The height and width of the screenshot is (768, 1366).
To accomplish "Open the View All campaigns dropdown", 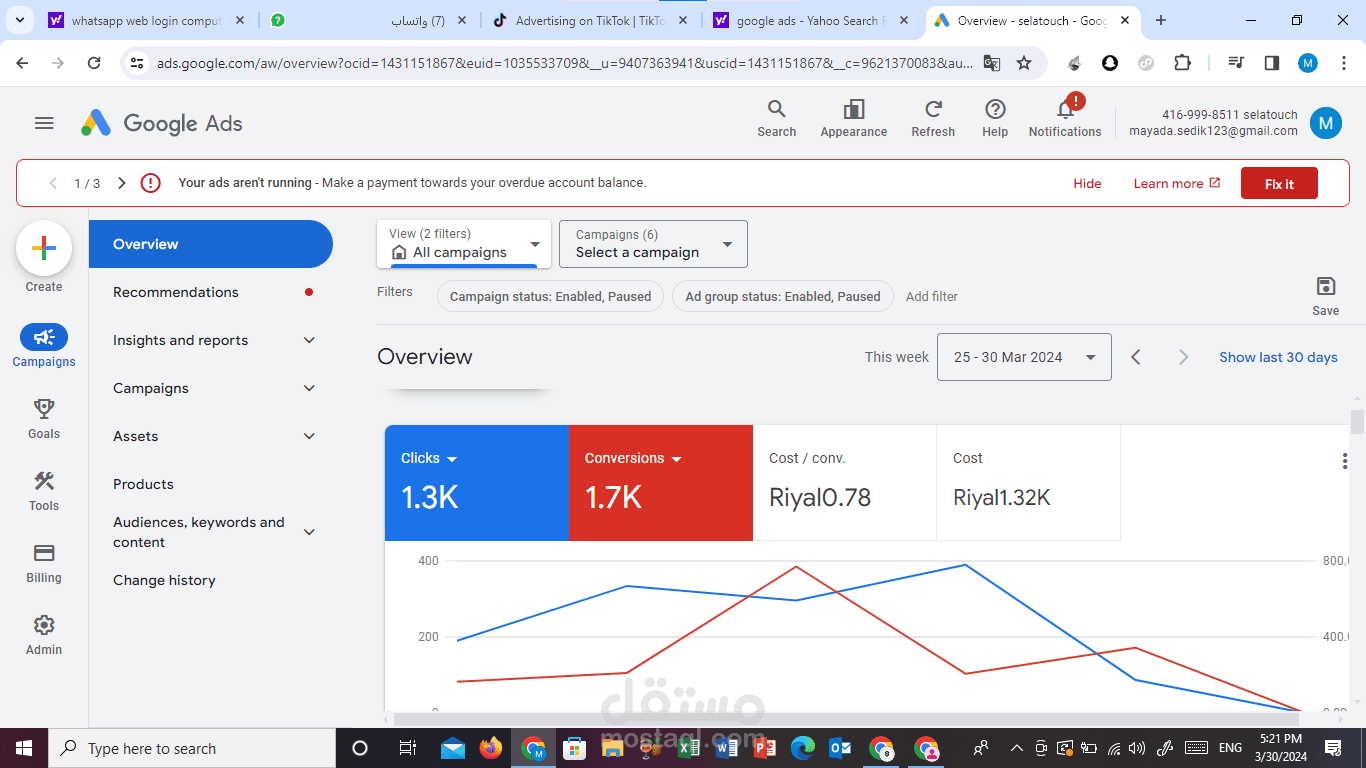I will point(464,244).
